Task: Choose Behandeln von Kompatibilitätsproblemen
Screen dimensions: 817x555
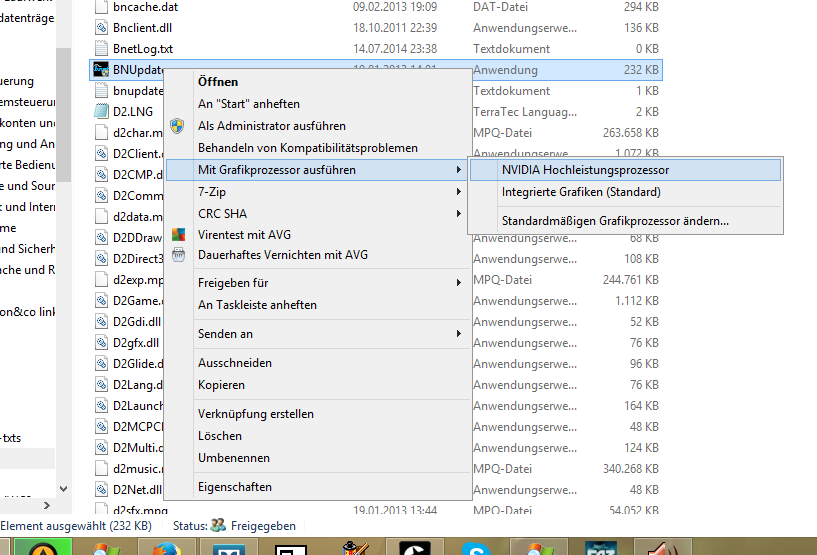Action: pos(317,148)
